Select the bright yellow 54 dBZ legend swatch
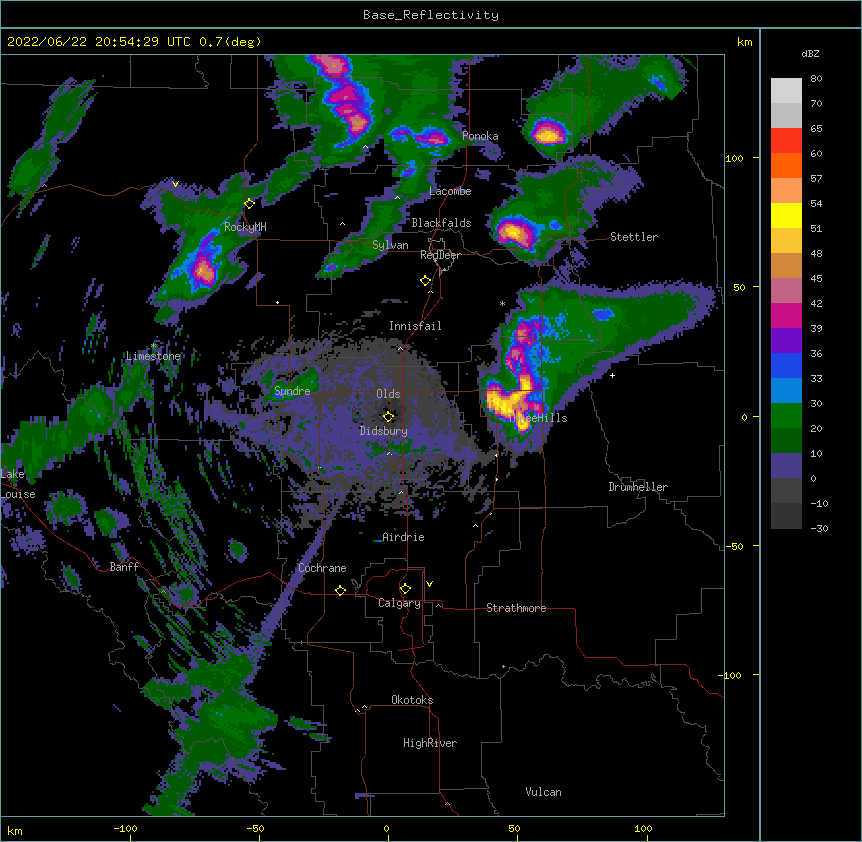 point(786,215)
